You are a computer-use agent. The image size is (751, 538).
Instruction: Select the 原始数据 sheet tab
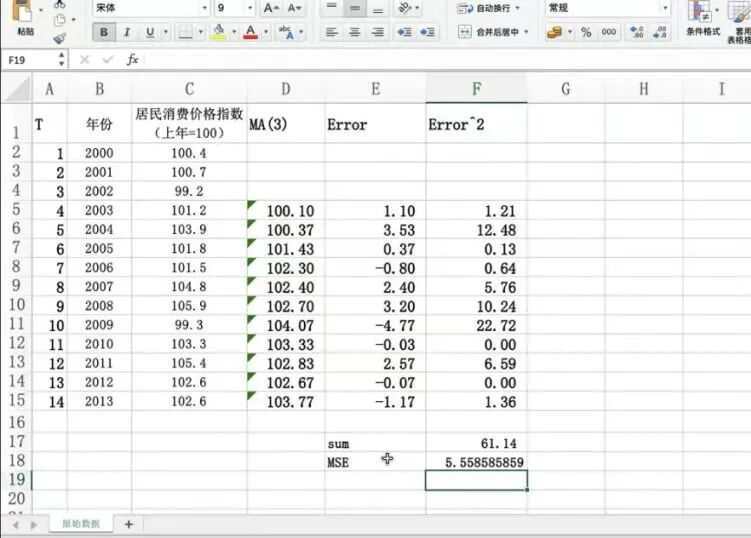click(x=80, y=524)
